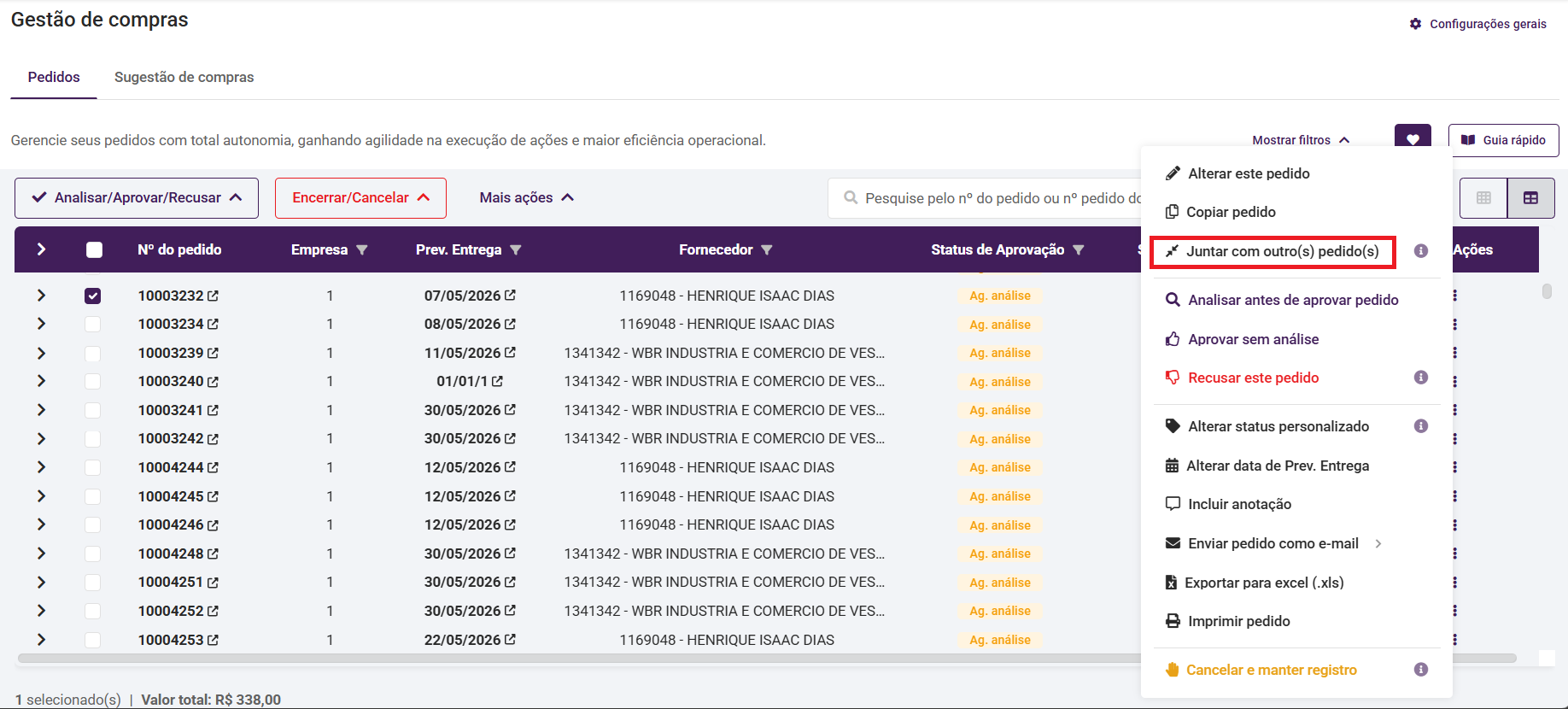The height and width of the screenshot is (709, 1568).
Task: Click info icon next to Cancelar e manter registro
Action: point(1421,670)
